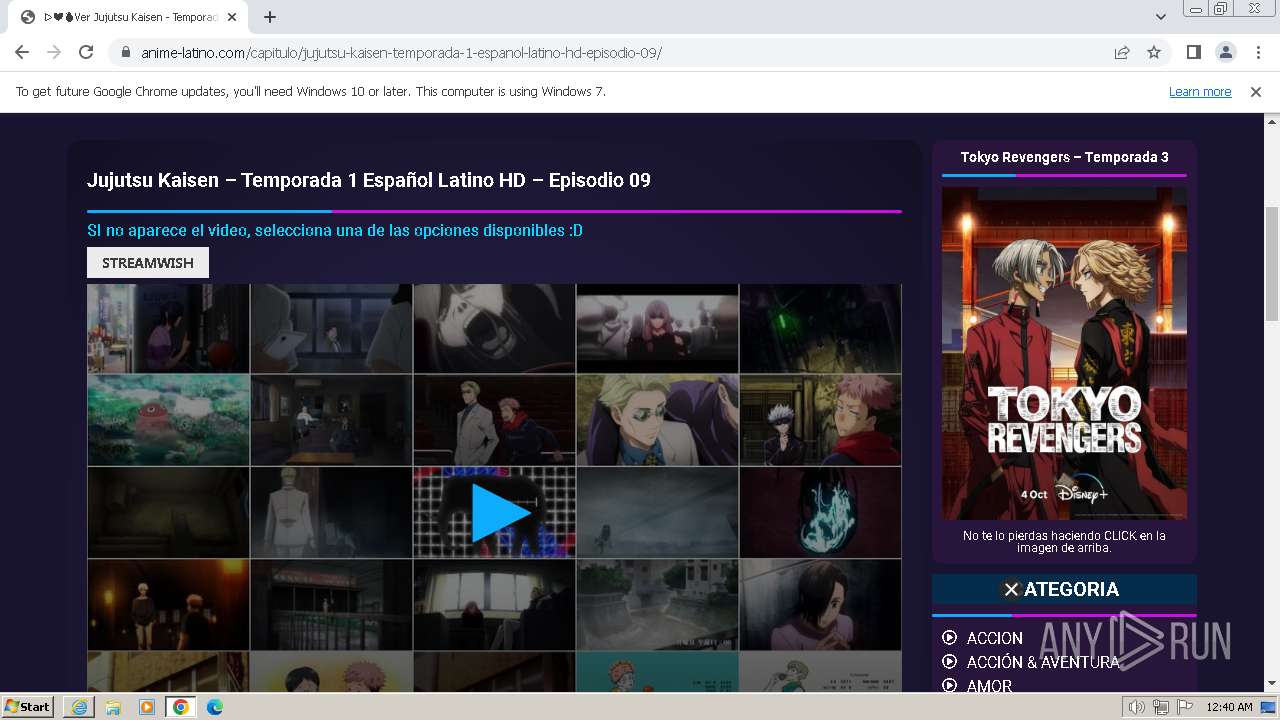The height and width of the screenshot is (720, 1280).
Task: Open a new browser tab
Action: pyautogui.click(x=270, y=17)
